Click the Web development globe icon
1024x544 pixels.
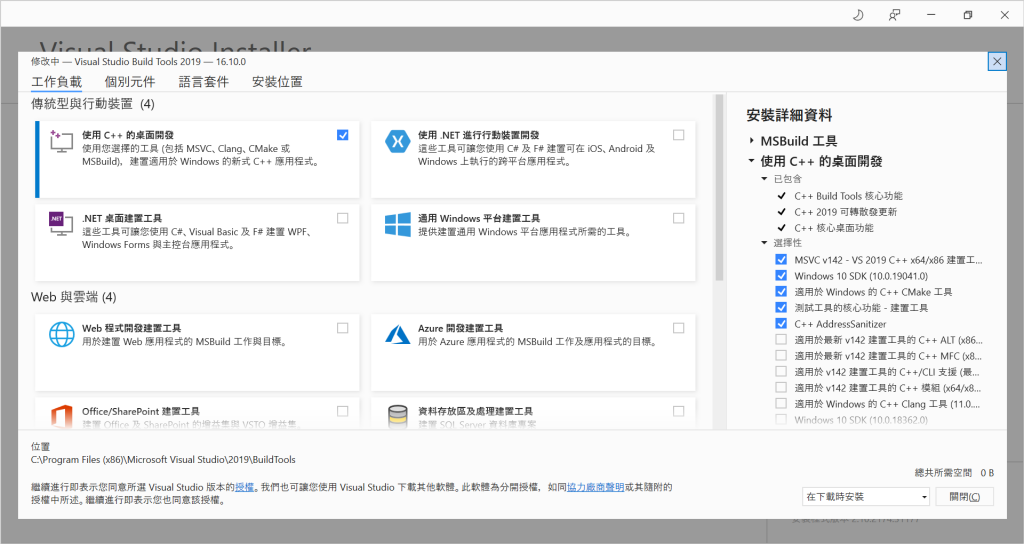pyautogui.click(x=61, y=334)
